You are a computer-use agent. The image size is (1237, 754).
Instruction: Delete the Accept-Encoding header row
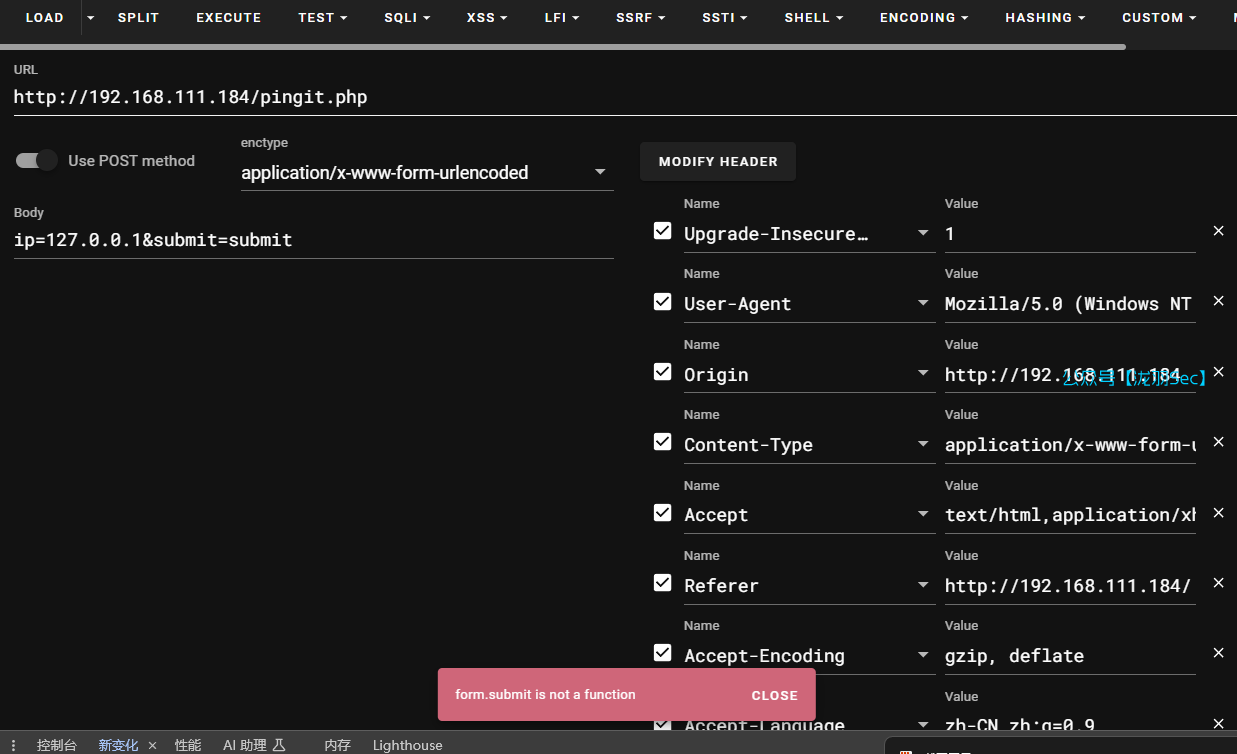(x=1218, y=653)
